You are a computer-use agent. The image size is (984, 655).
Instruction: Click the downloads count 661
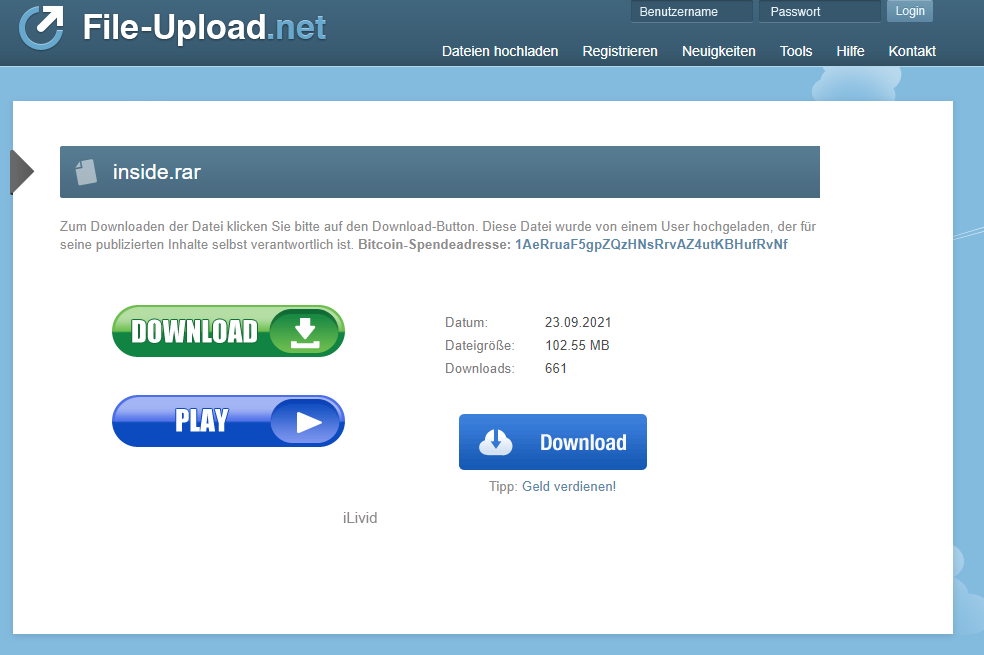[556, 368]
